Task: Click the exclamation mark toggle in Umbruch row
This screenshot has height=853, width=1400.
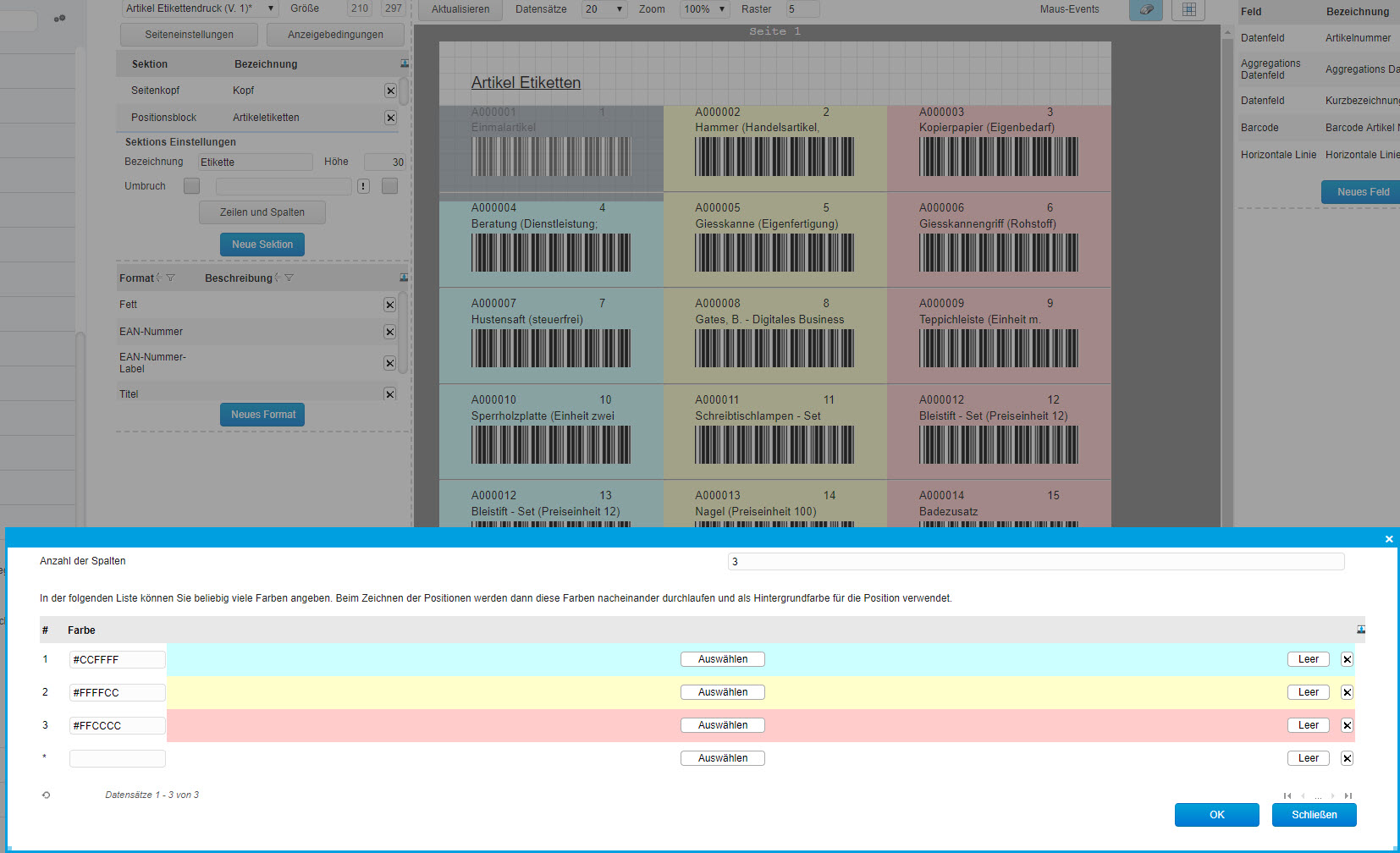Action: pyautogui.click(x=363, y=186)
